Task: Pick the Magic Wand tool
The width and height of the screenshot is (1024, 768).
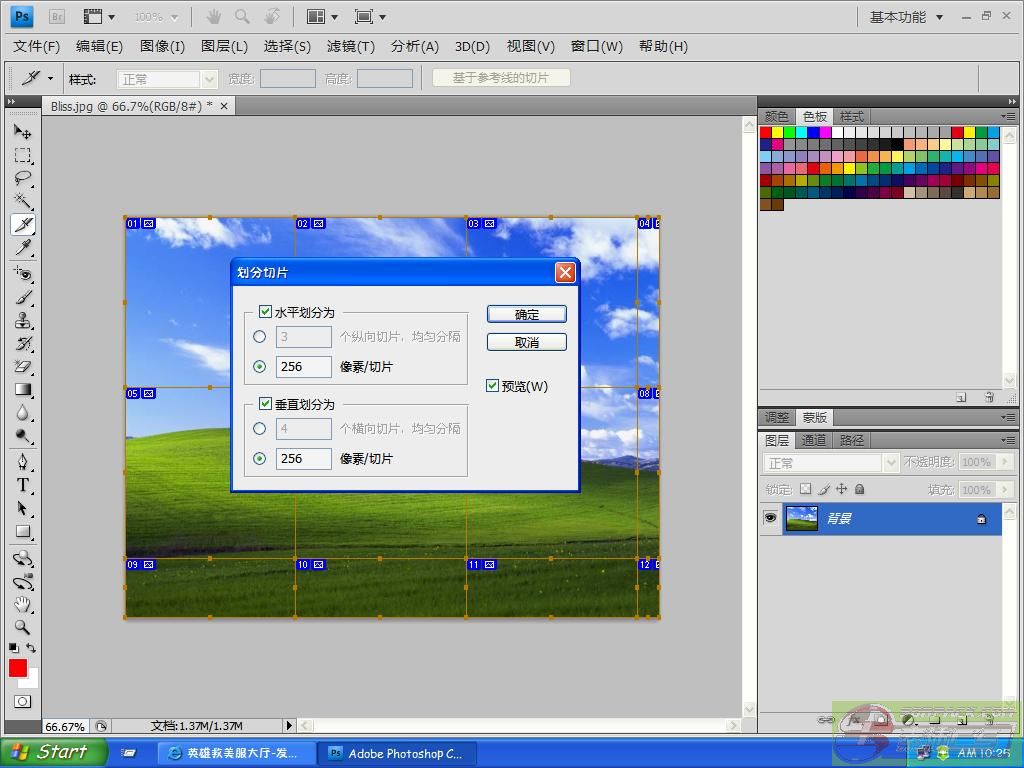Action: 23,201
